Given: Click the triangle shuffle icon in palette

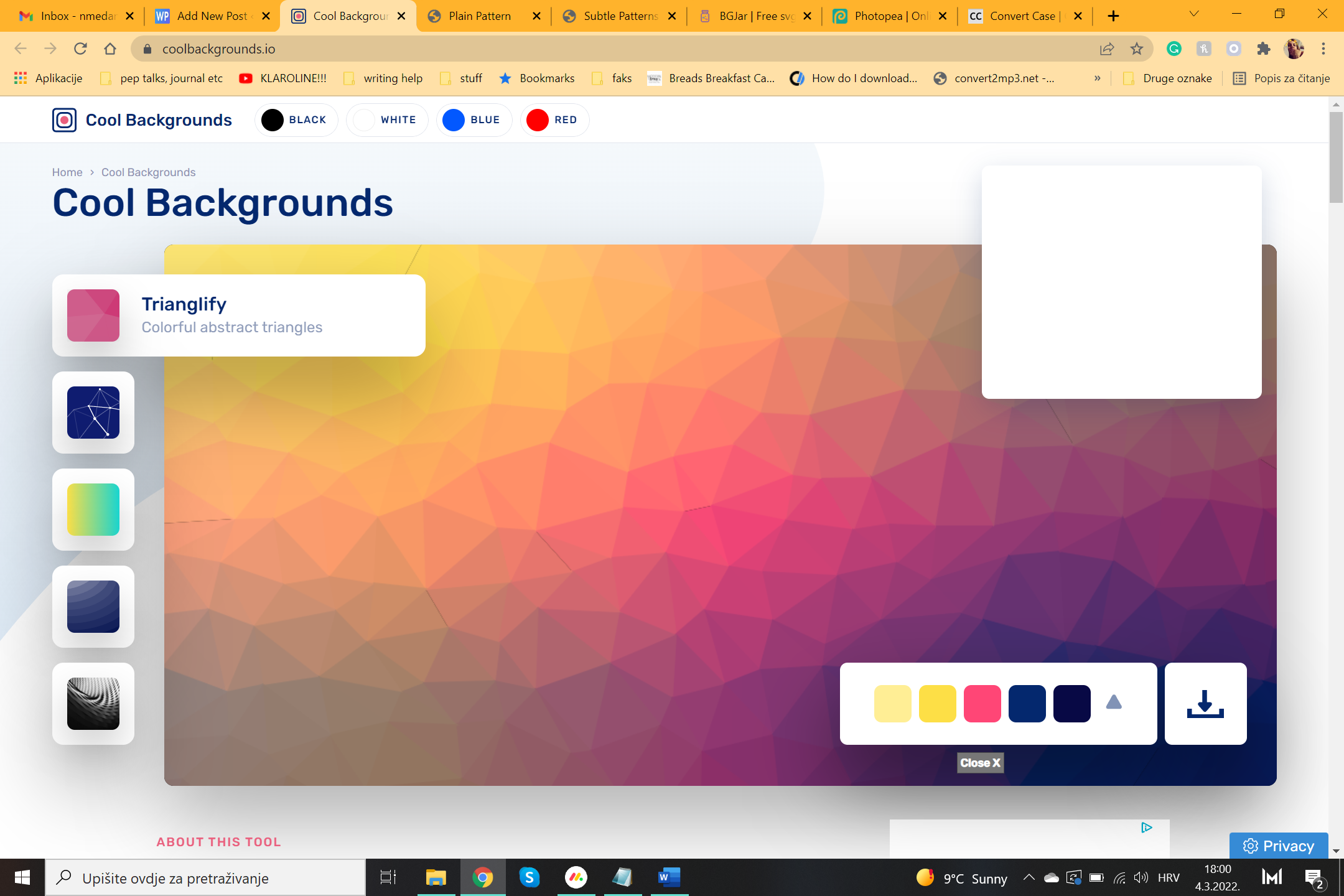Looking at the screenshot, I should [1114, 702].
